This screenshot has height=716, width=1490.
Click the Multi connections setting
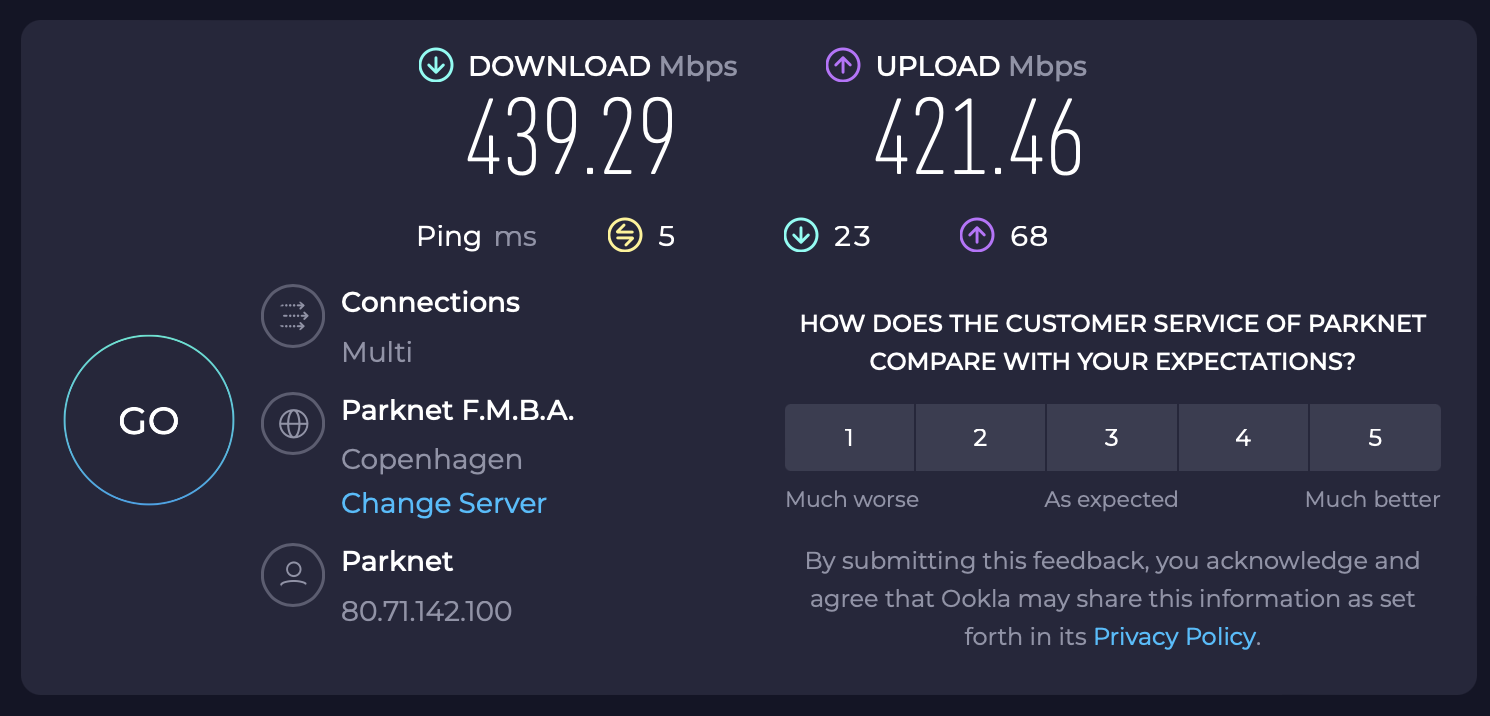coord(377,352)
